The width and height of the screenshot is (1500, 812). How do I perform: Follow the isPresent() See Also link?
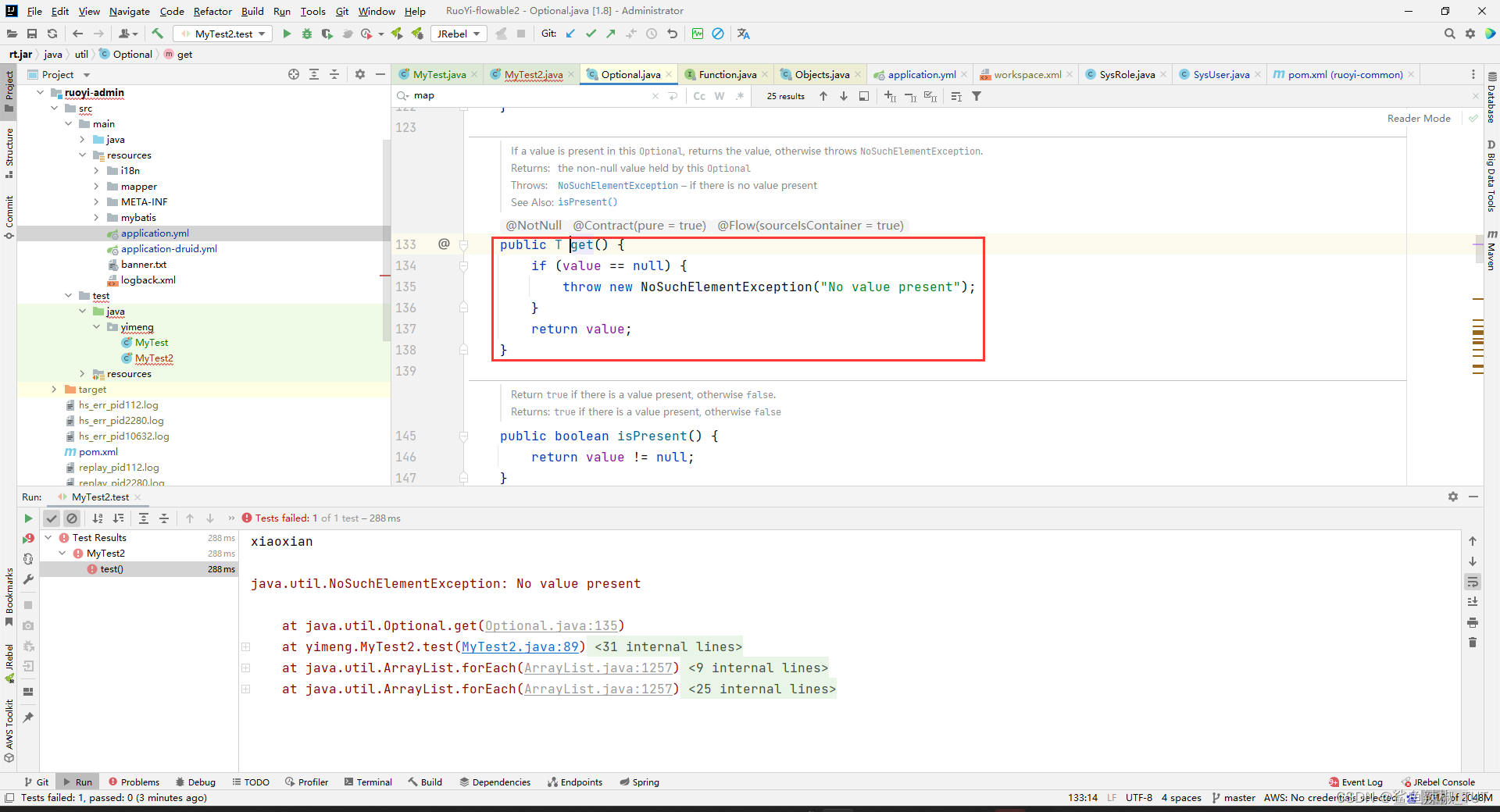pyautogui.click(x=587, y=202)
